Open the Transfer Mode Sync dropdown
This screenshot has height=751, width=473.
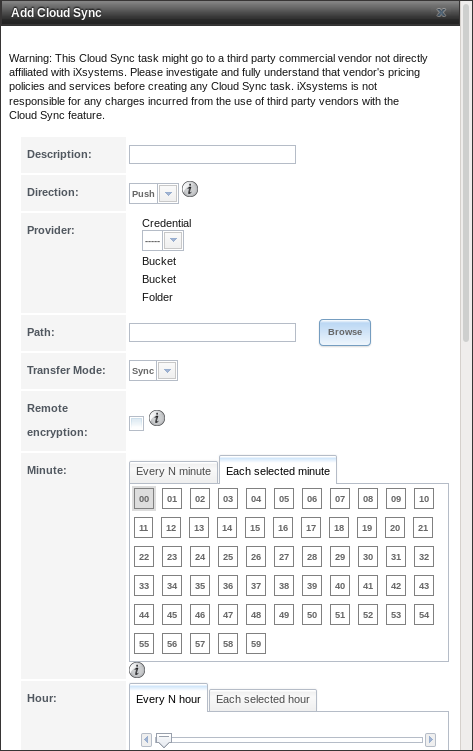[x=153, y=371]
